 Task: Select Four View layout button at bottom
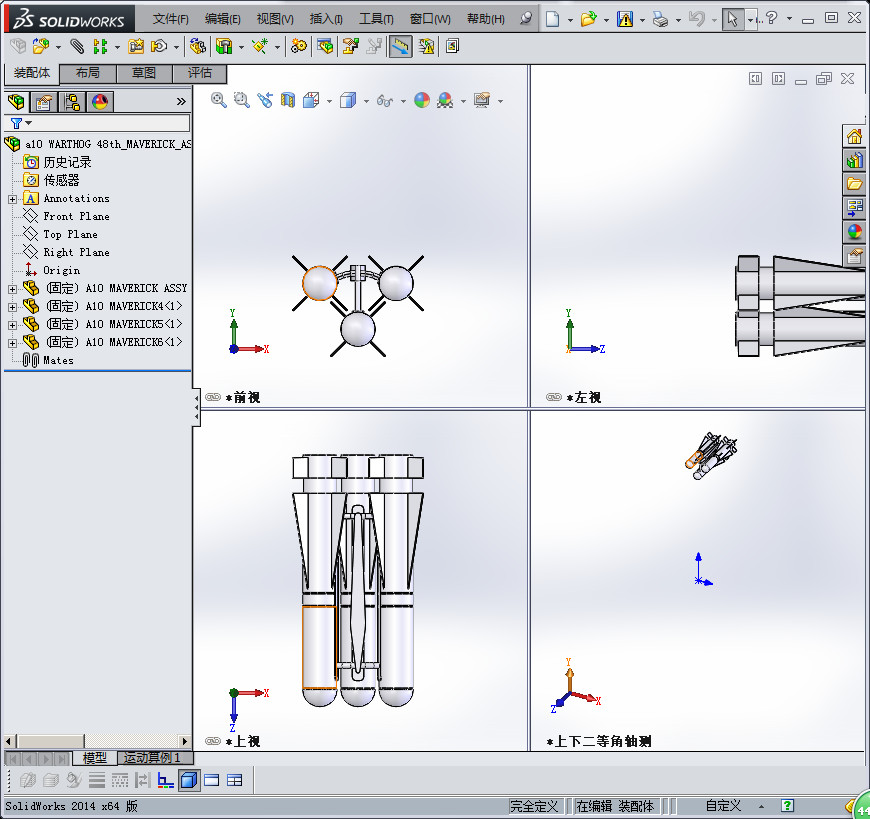tap(235, 780)
